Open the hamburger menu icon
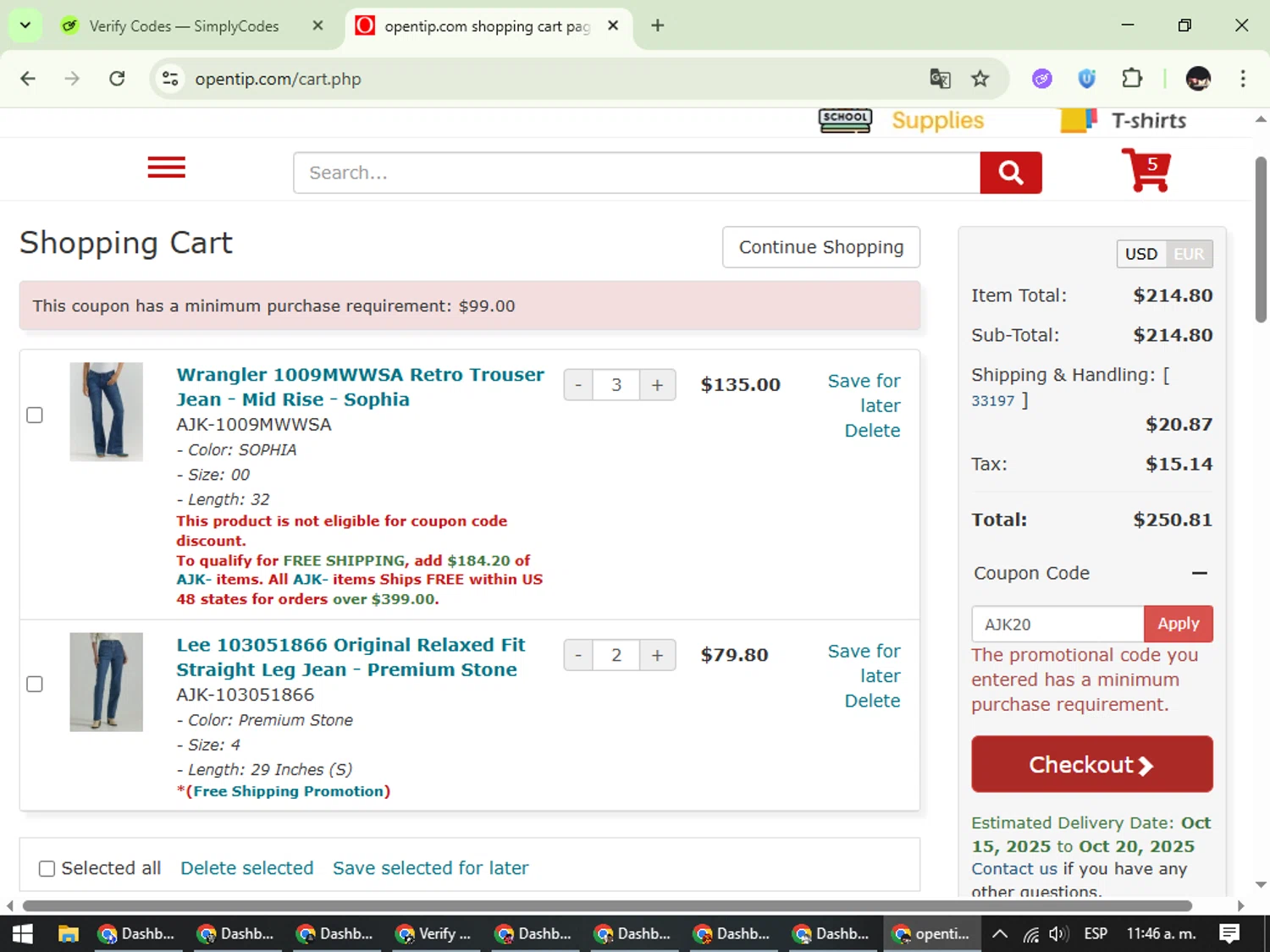 click(166, 168)
